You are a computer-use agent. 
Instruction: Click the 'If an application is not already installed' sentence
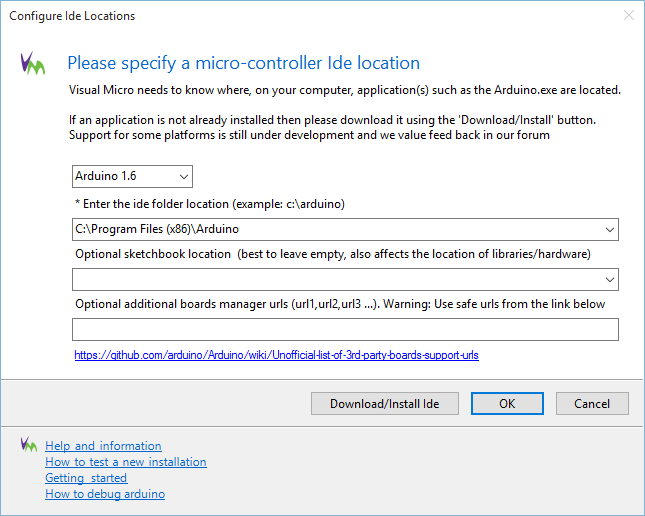click(332, 120)
